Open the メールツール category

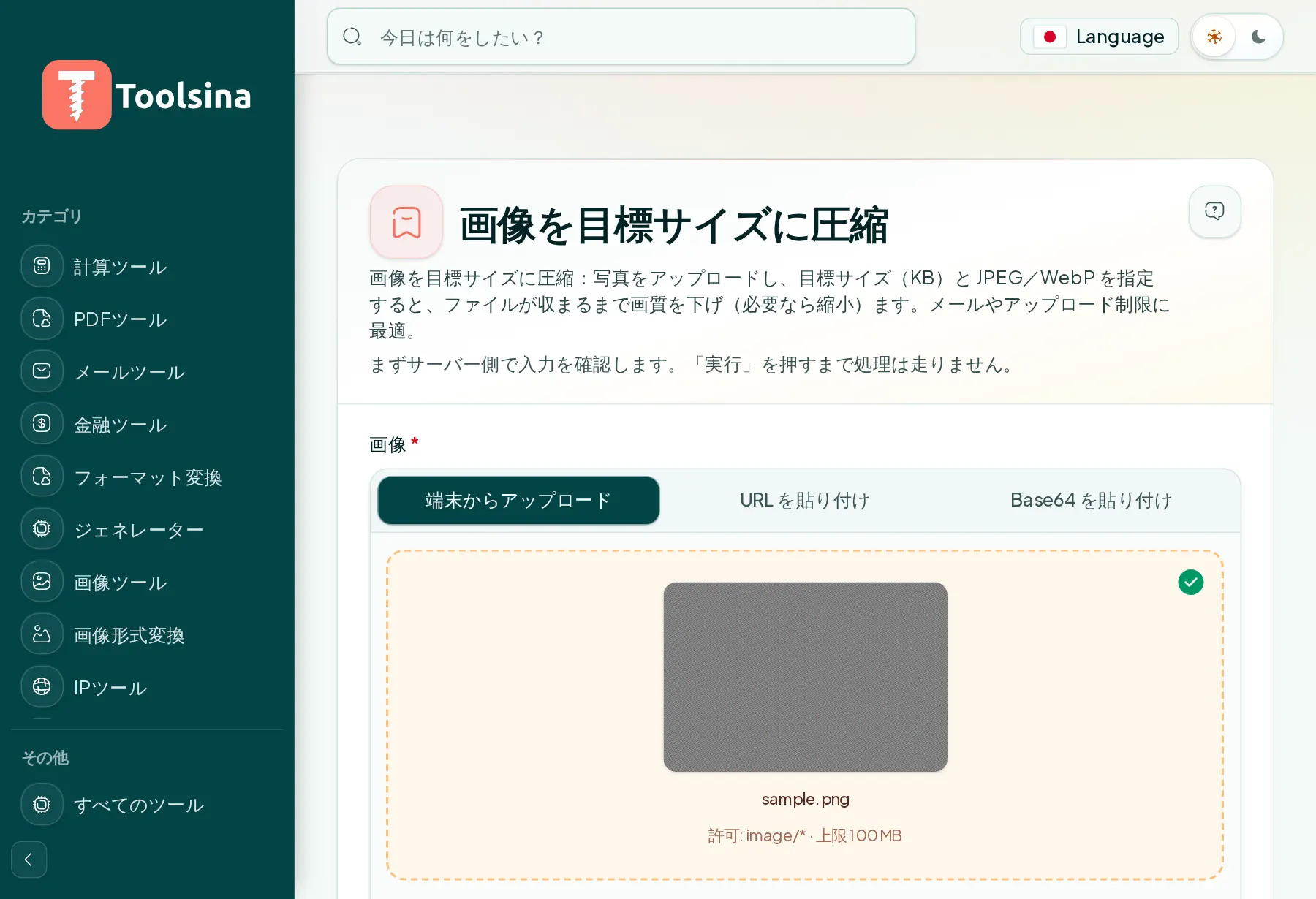tap(129, 372)
